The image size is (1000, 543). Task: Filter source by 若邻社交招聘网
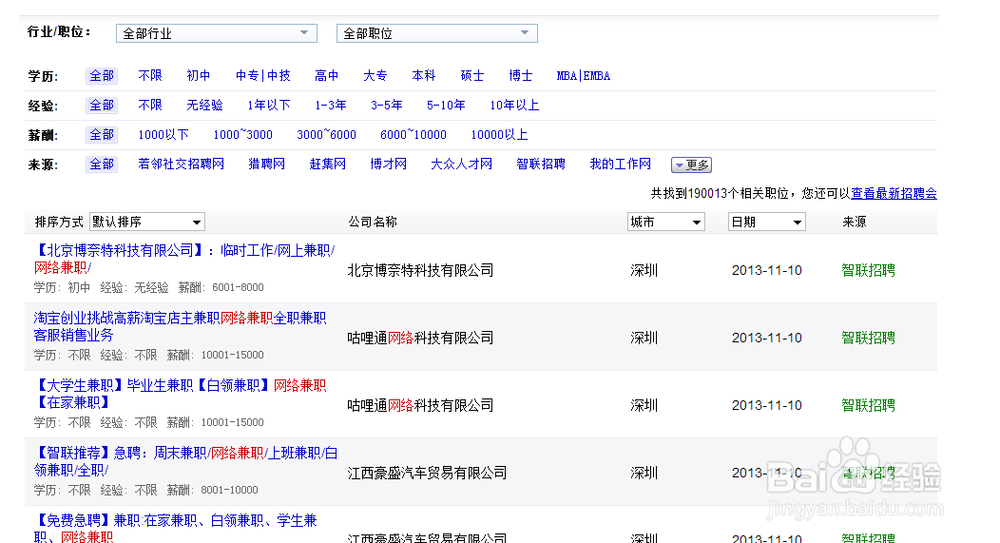tap(181, 164)
